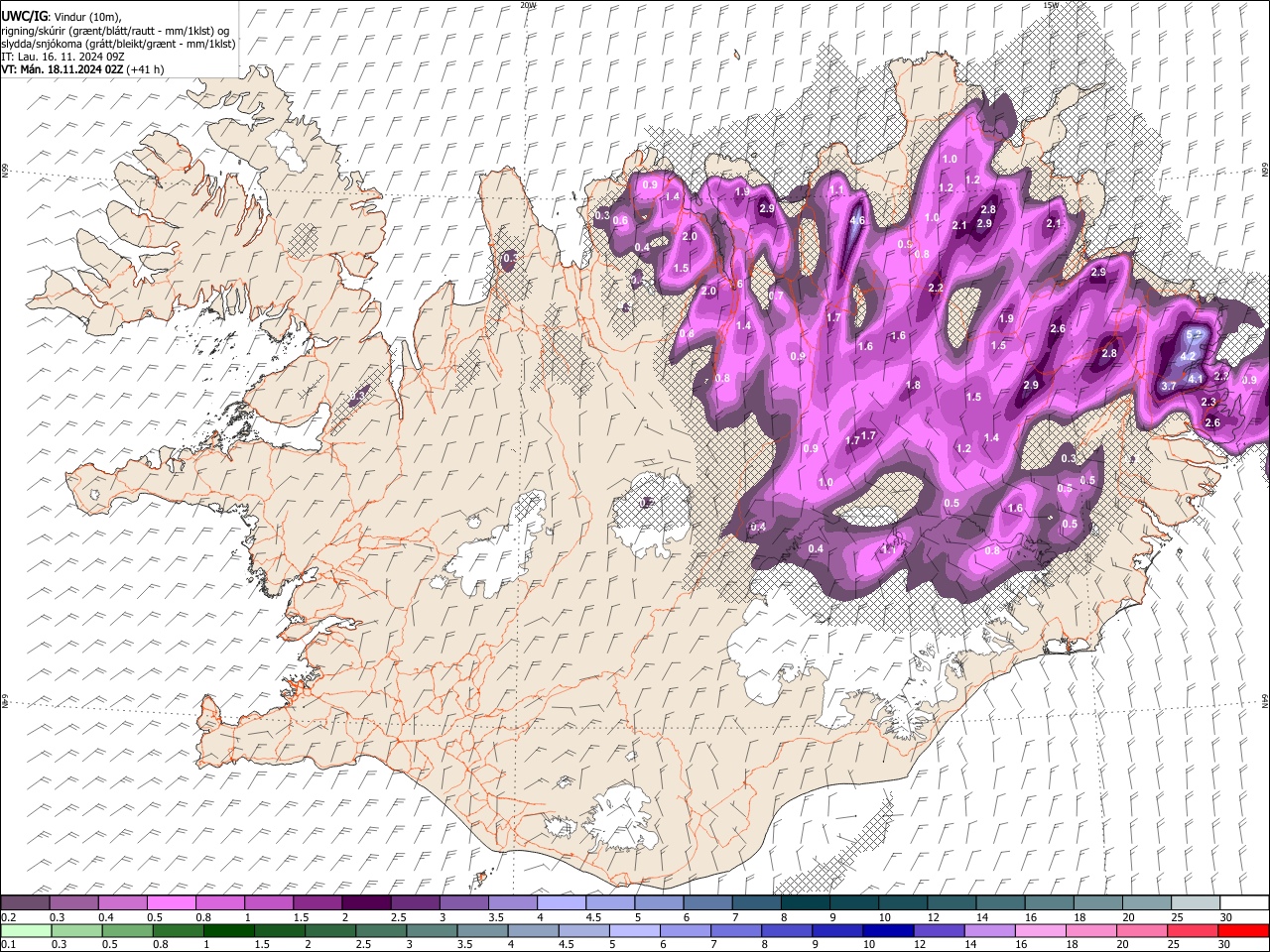Select the dark teal 8 swatch in the upper legend
This screenshot has height=952, width=1270.
point(805,902)
